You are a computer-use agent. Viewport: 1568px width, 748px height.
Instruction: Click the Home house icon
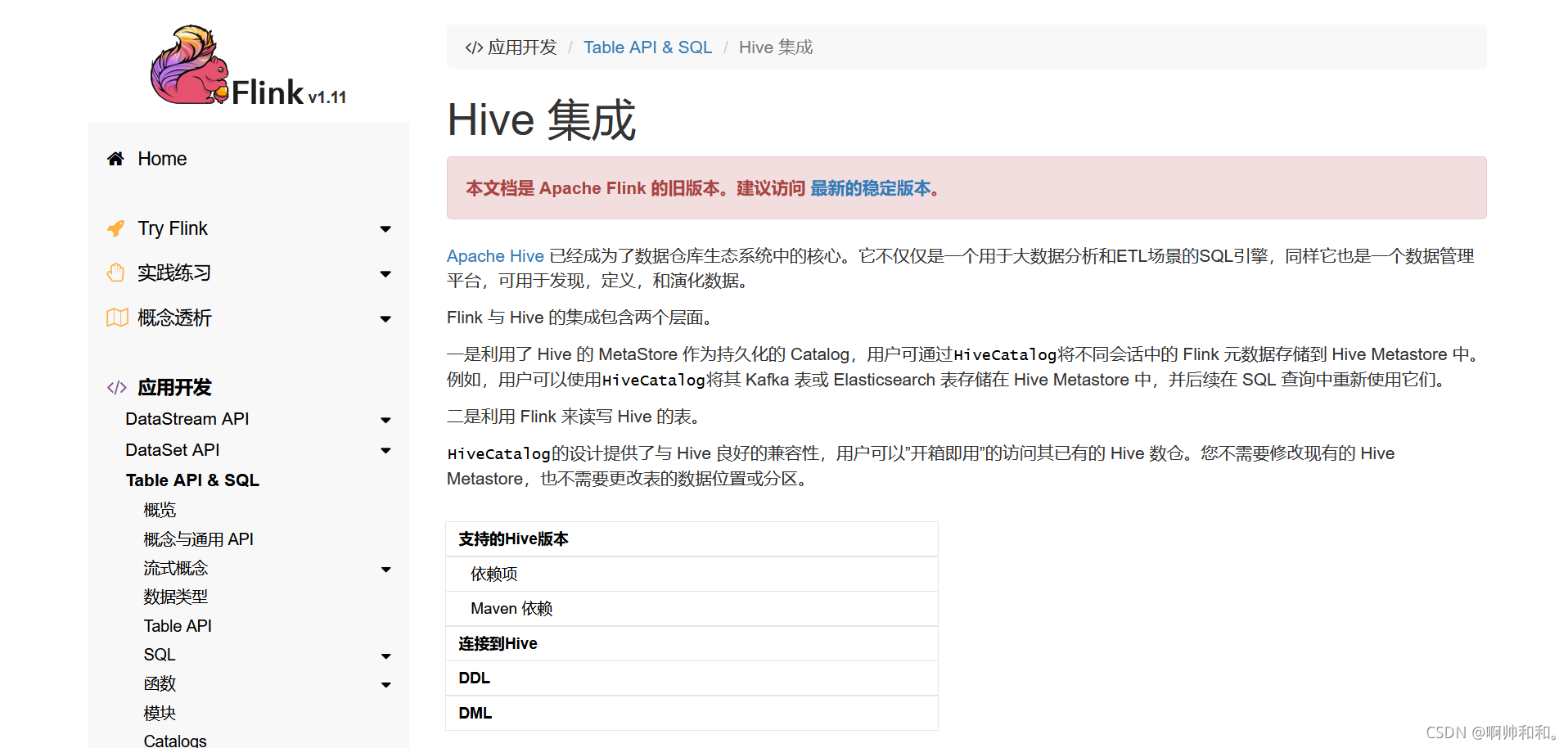pos(115,159)
